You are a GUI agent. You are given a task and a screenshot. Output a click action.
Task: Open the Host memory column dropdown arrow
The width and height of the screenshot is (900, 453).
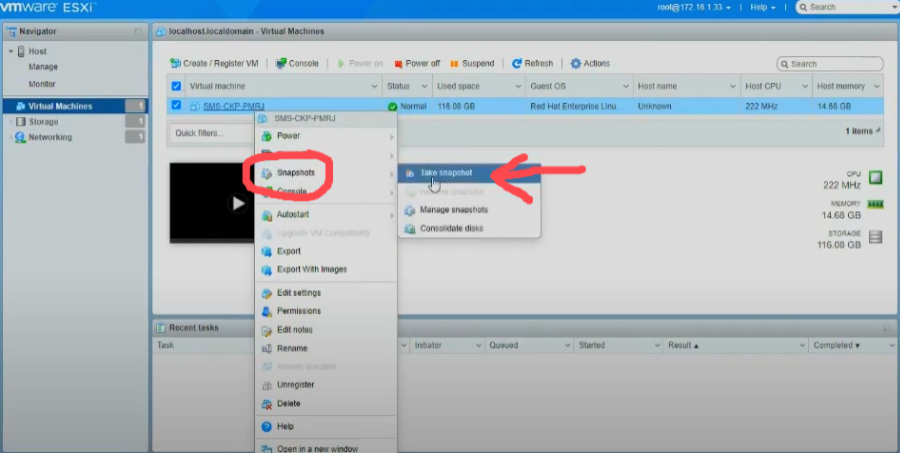pos(876,86)
